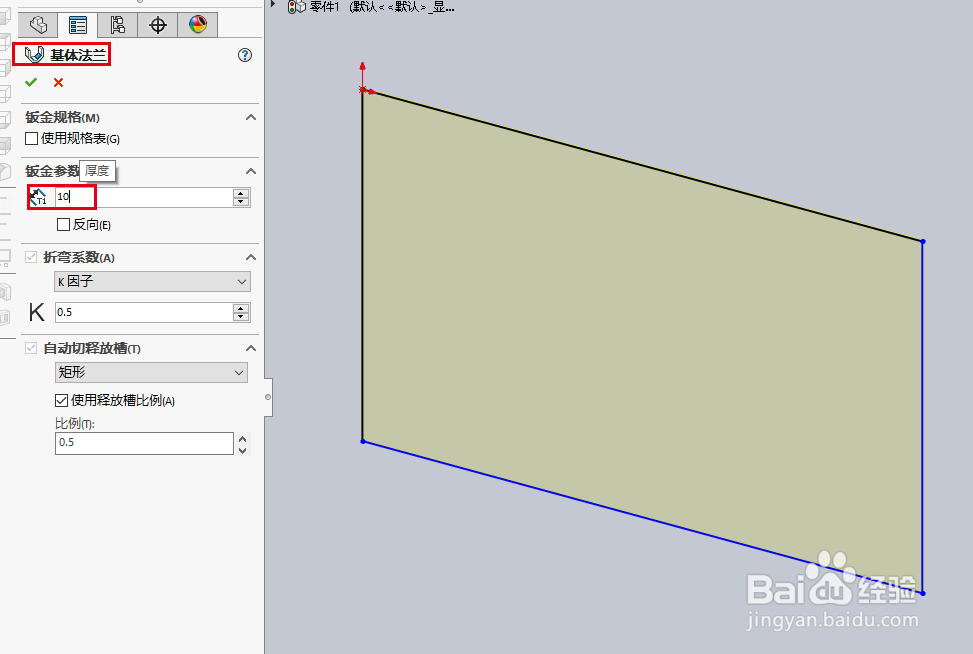Open the ConfigurationManager tab

click(117, 24)
